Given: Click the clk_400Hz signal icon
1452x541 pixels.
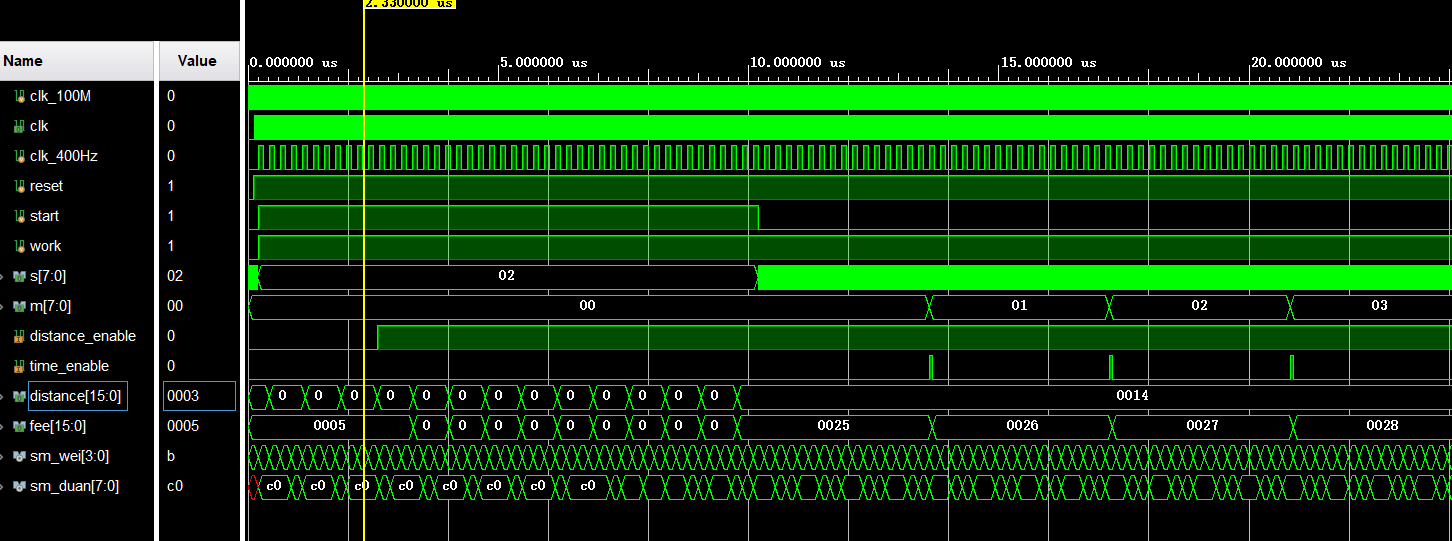Looking at the screenshot, I should click(19, 156).
